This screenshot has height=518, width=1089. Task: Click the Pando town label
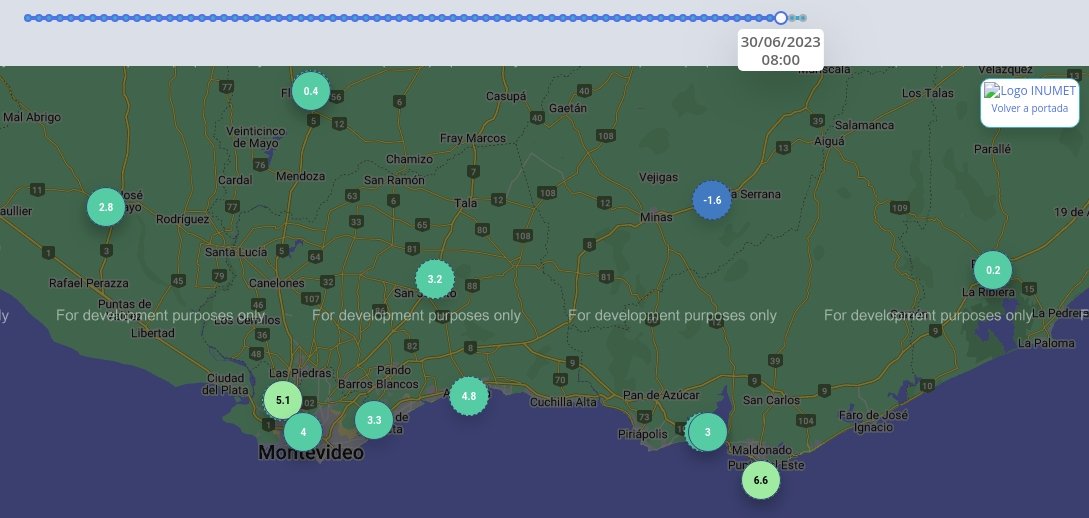[394, 370]
